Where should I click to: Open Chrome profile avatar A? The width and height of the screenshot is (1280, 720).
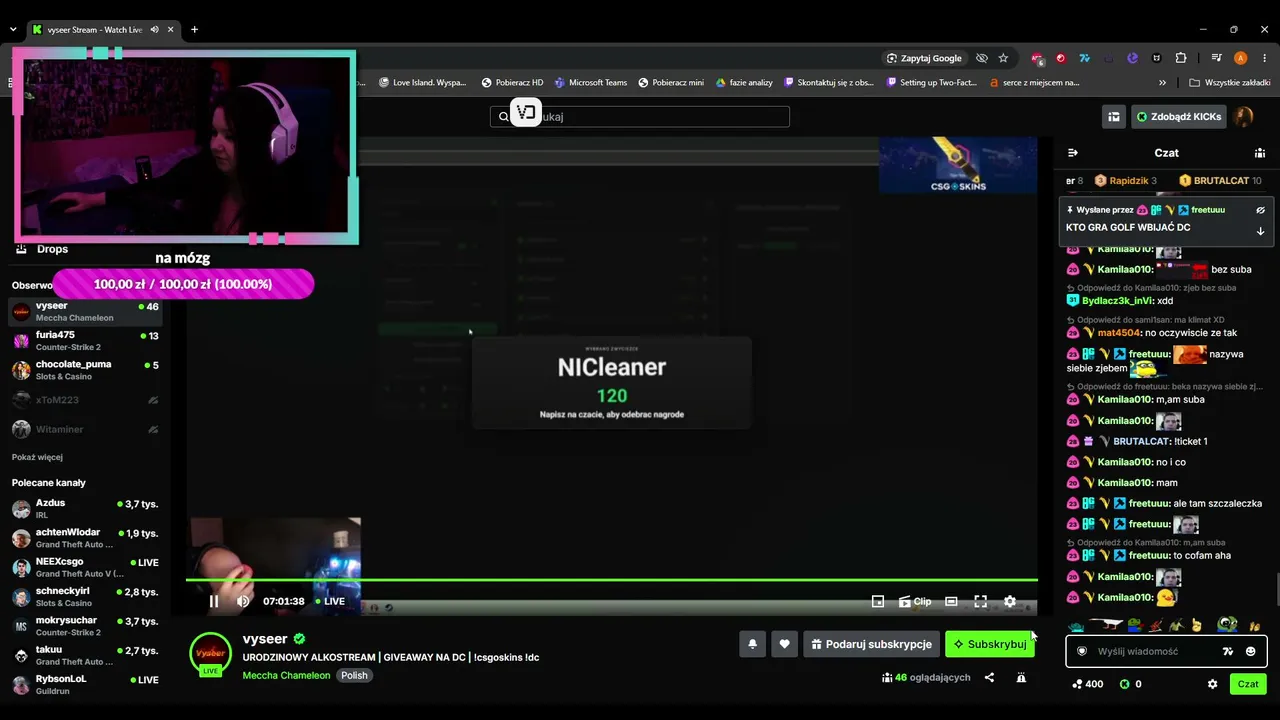click(x=1241, y=58)
